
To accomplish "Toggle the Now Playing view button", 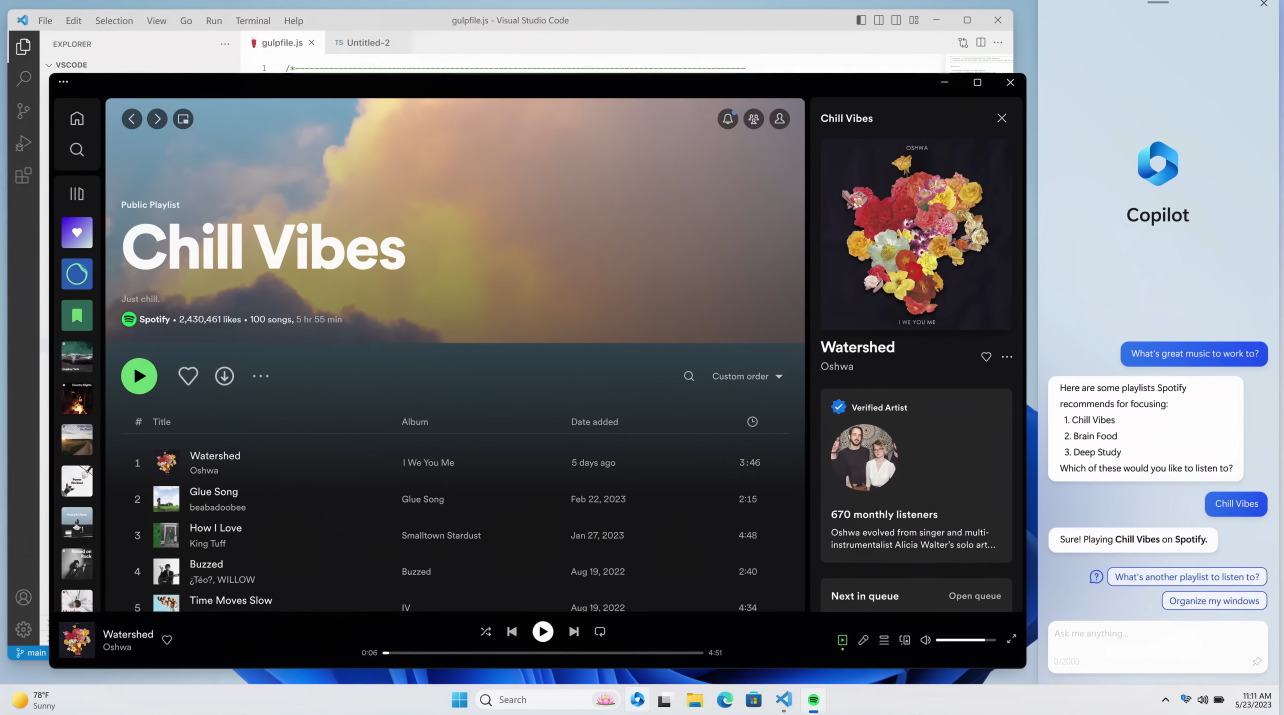I will tap(843, 640).
